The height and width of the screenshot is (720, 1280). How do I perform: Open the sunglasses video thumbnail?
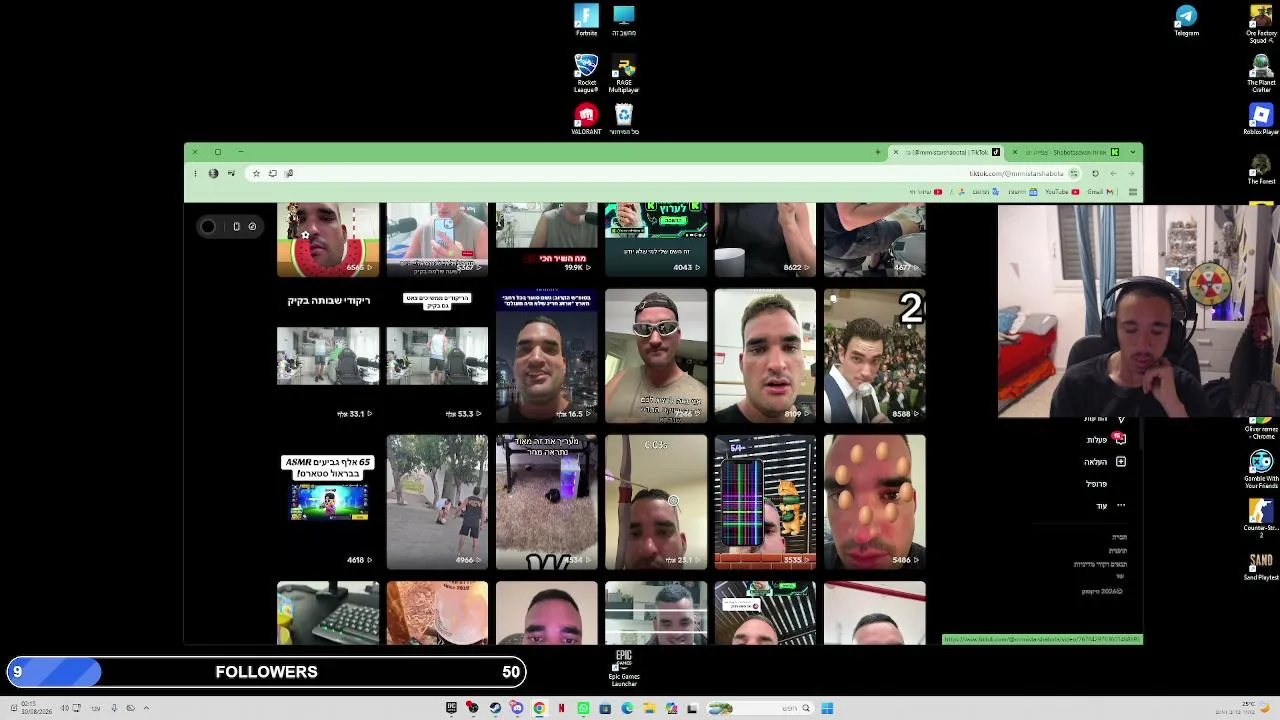click(x=656, y=356)
